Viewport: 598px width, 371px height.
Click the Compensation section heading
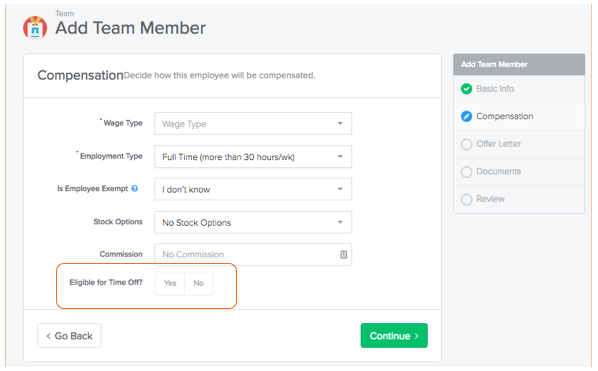(x=80, y=75)
